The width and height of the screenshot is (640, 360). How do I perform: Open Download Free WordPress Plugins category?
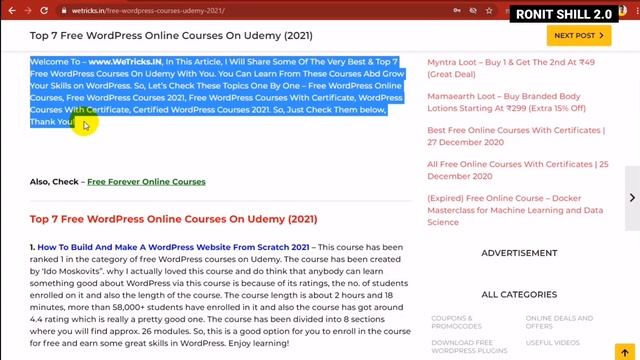469,347
